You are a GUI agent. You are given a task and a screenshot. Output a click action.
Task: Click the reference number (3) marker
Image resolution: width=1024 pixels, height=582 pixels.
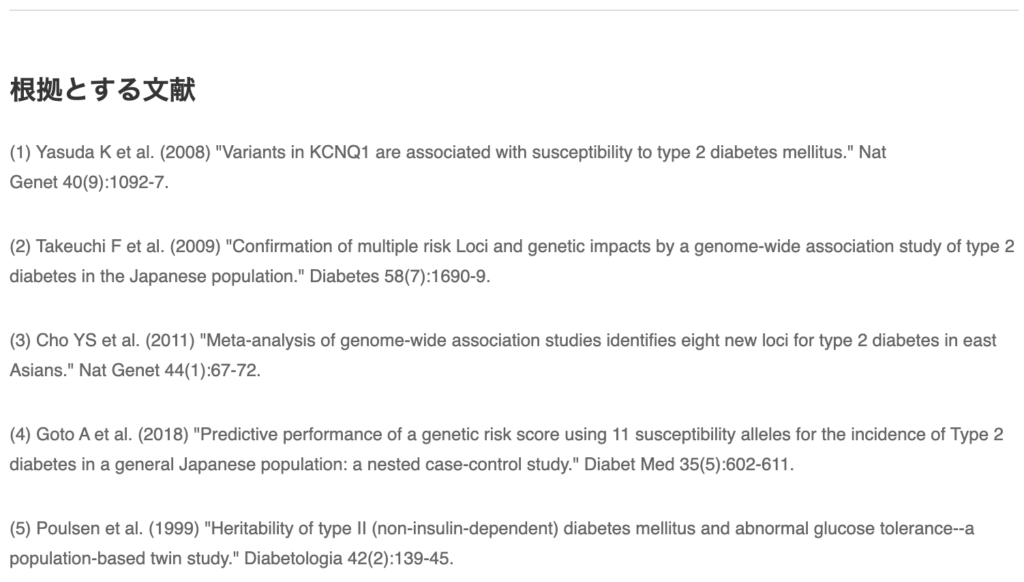[x=20, y=340]
